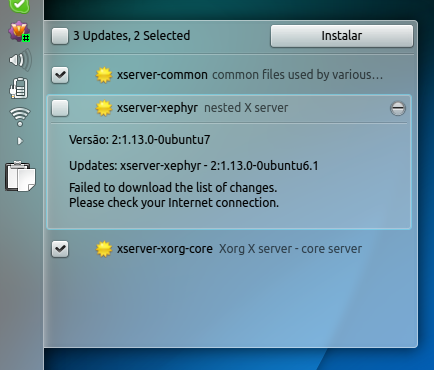Click the sun icon beside xserver-xorg-core
Image resolution: width=434 pixels, height=370 pixels.
click(x=104, y=249)
